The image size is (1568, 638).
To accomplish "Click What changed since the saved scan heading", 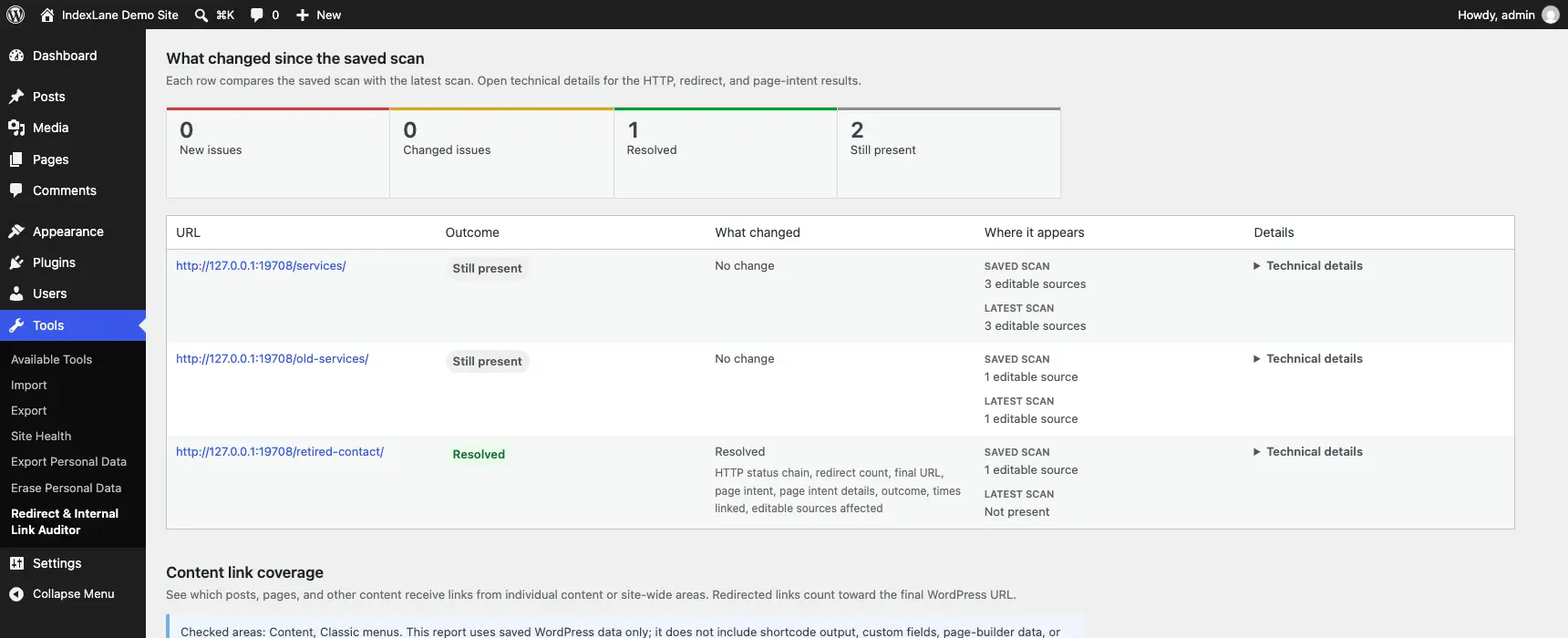I will [x=295, y=58].
